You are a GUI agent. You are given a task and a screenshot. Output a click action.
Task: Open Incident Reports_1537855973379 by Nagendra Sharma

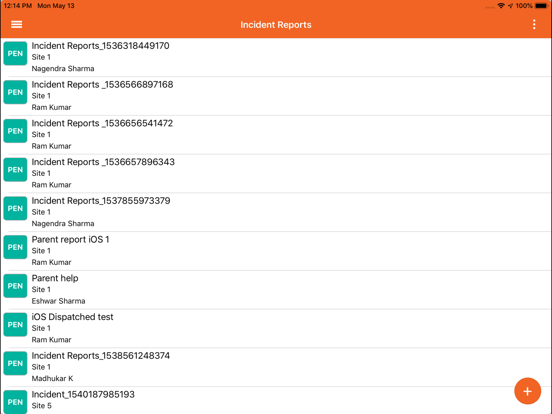point(276,212)
